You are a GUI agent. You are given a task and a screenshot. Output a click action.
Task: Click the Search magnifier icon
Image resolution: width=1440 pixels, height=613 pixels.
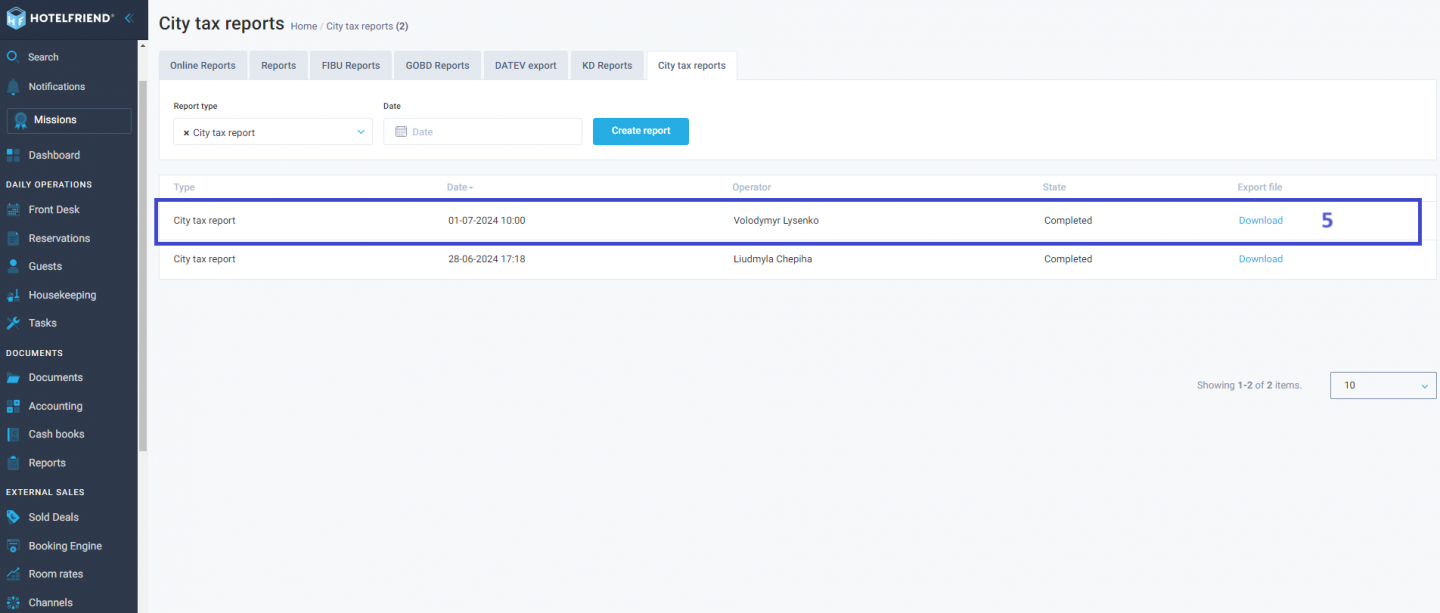click(13, 57)
